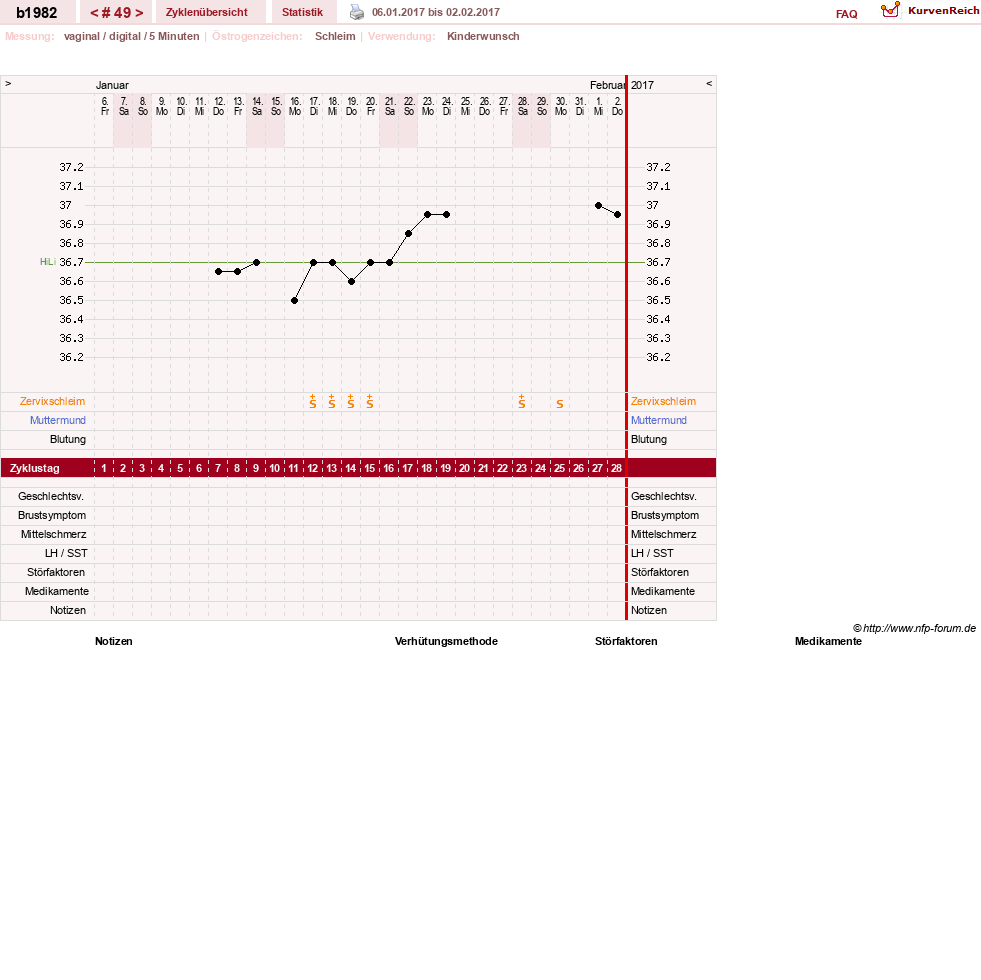Click the Medikamente row label on the left

click(57, 591)
